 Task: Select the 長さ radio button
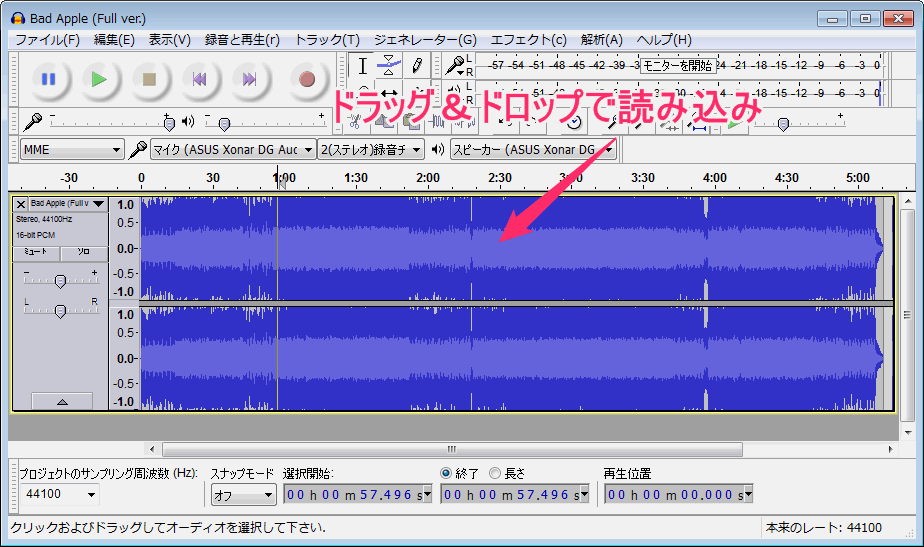[495, 473]
